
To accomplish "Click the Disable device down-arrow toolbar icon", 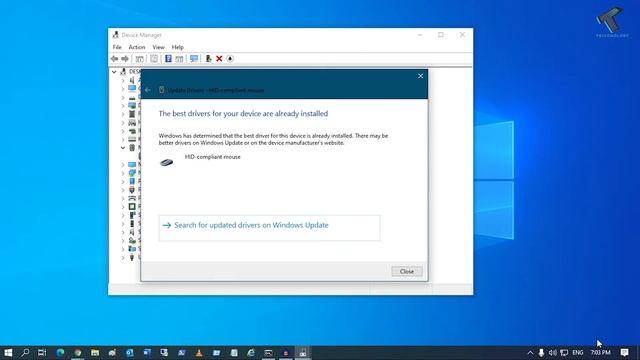I will [230, 59].
